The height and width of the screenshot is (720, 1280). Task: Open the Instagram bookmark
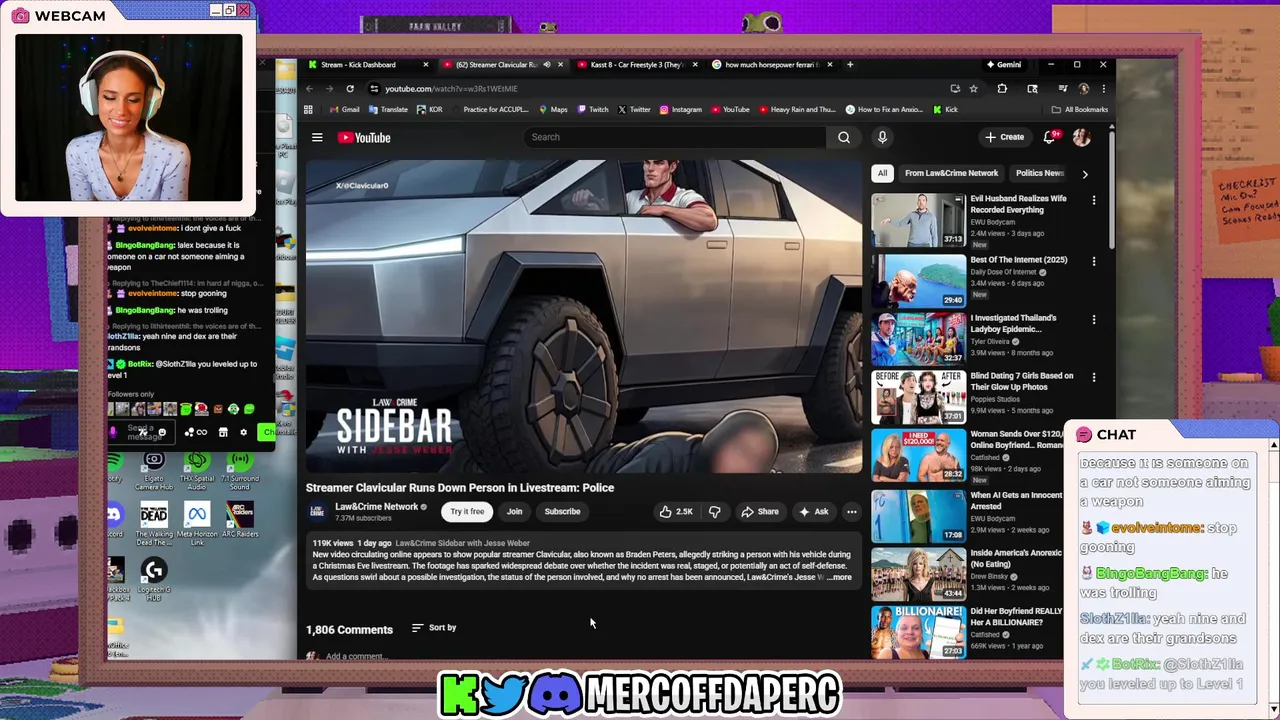click(680, 109)
